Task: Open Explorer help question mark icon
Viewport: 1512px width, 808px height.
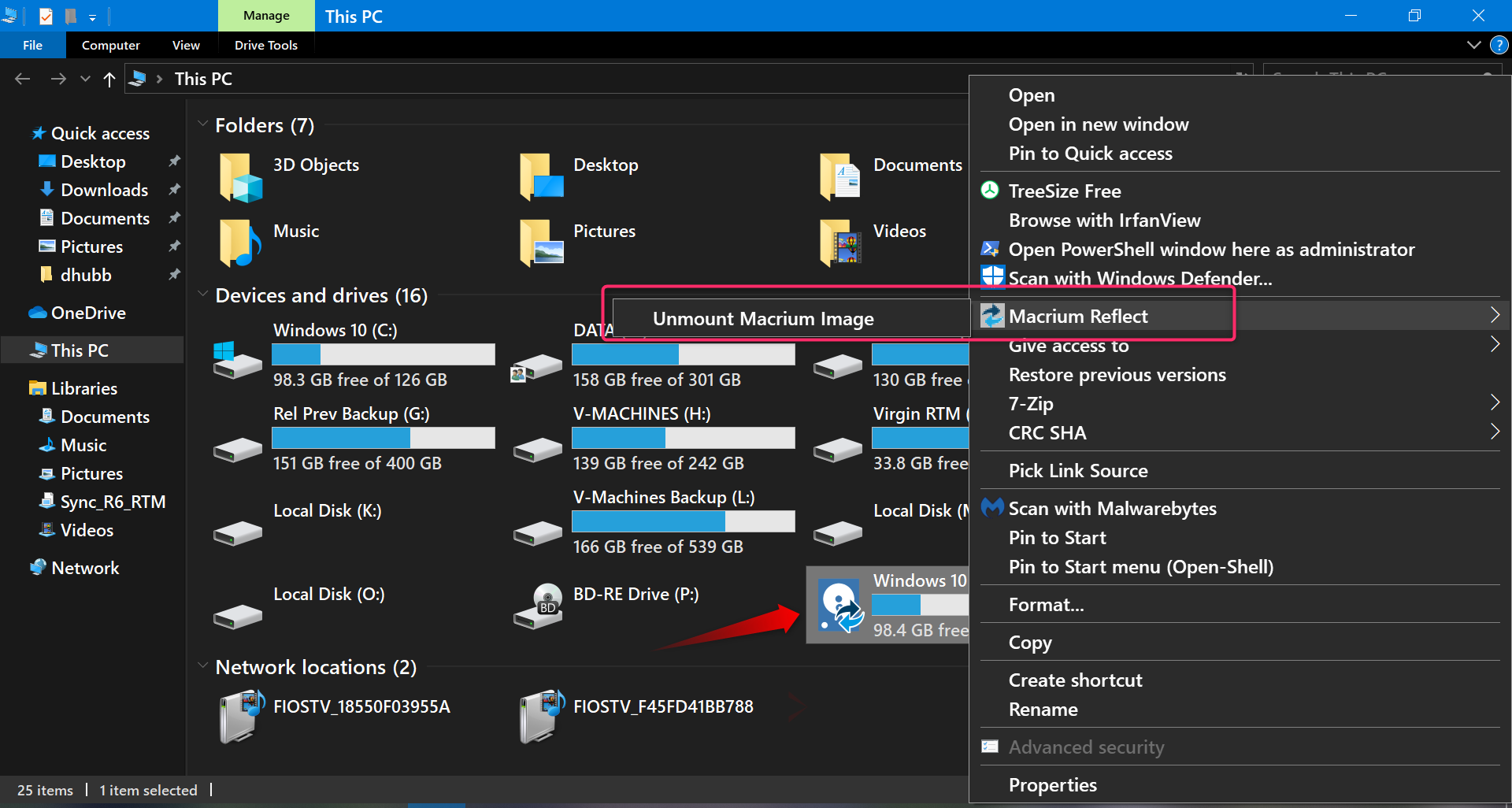Action: pos(1499,45)
